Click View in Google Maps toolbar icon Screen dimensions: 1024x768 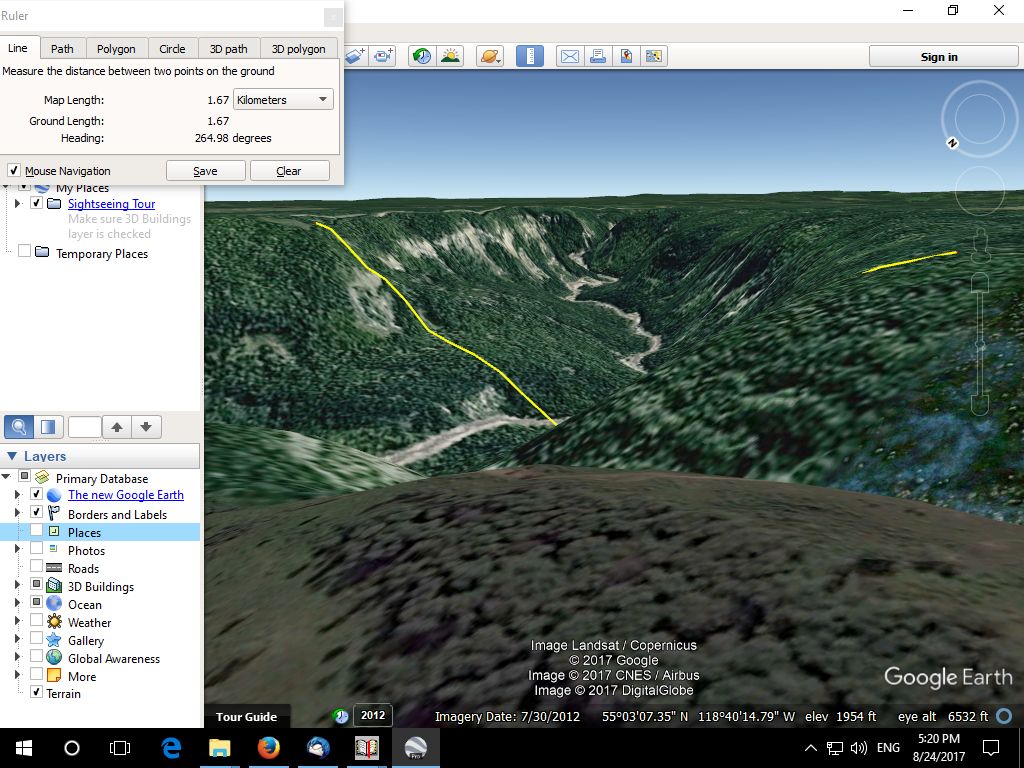click(x=654, y=56)
